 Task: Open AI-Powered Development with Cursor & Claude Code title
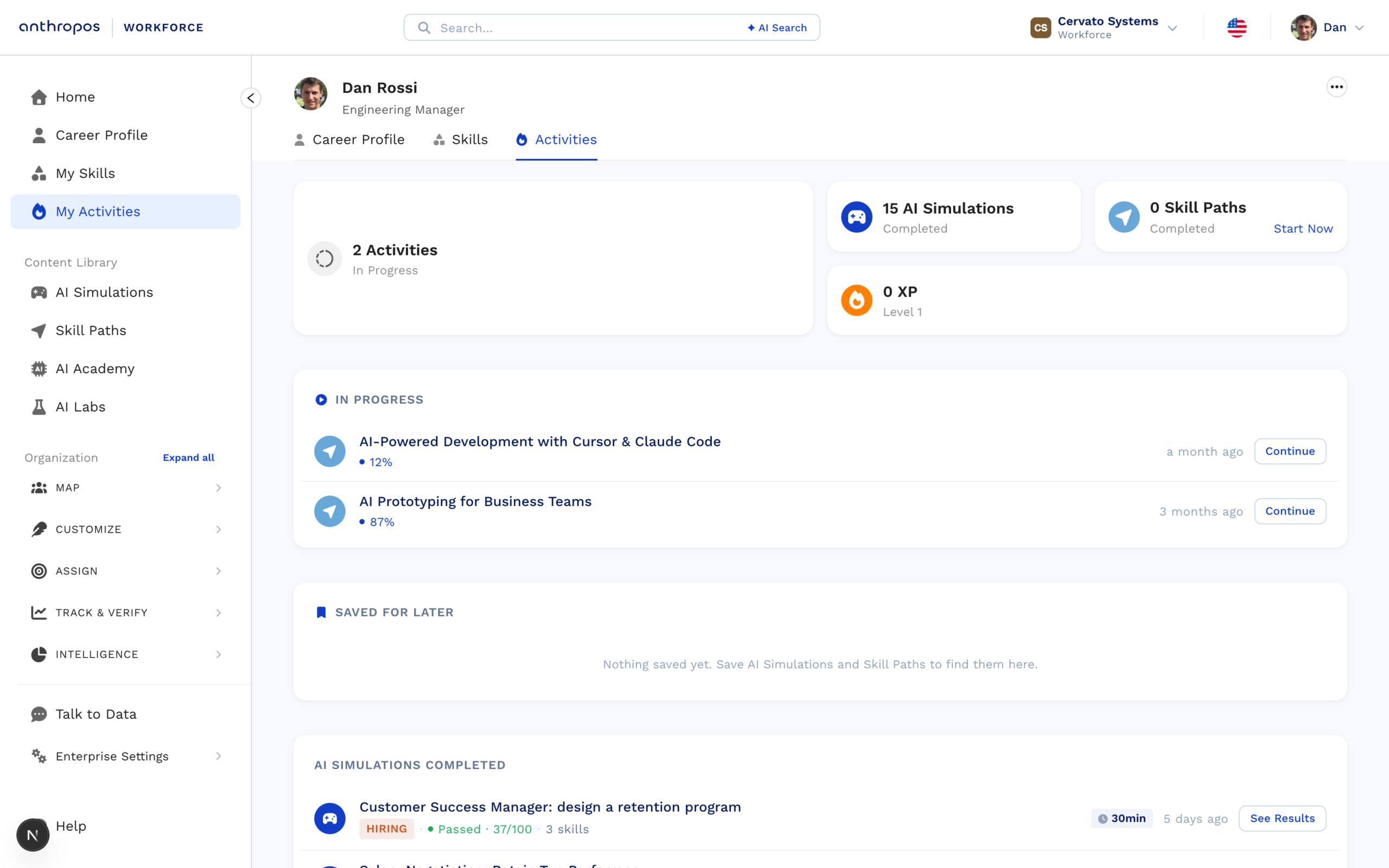539,442
